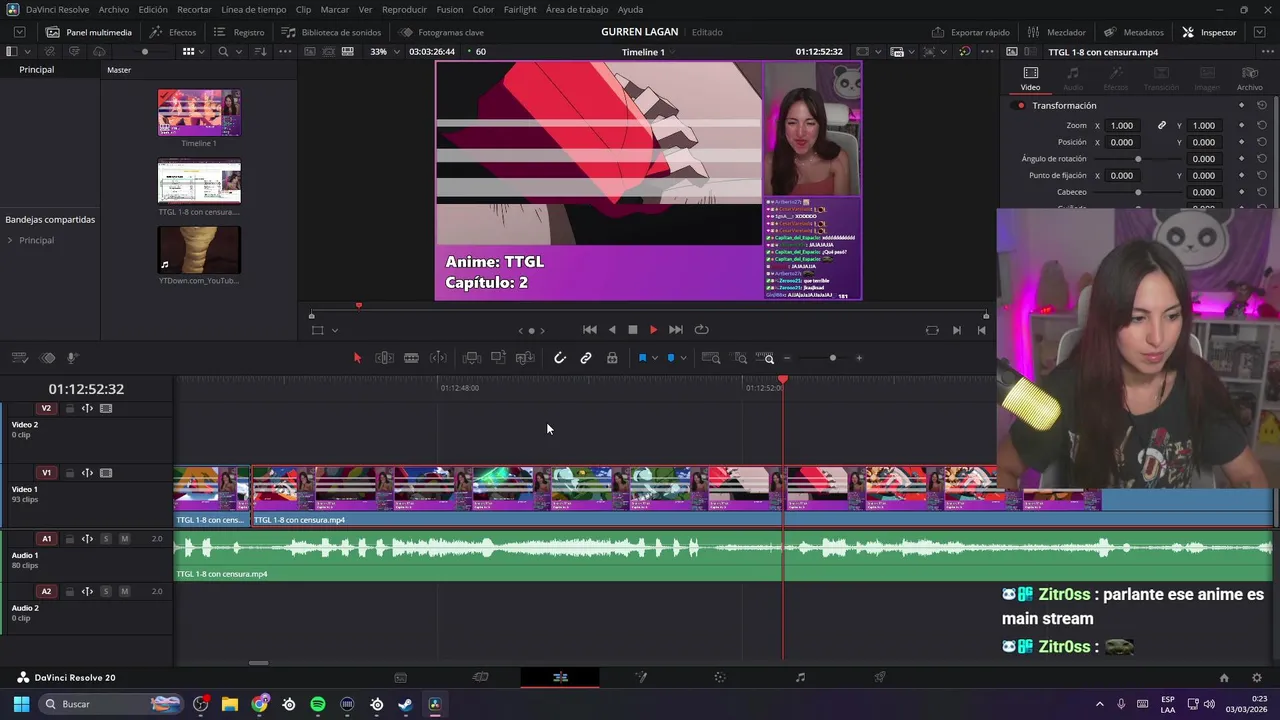1280x720 pixels.
Task: Add a blue flag to clip
Action: 642,358
